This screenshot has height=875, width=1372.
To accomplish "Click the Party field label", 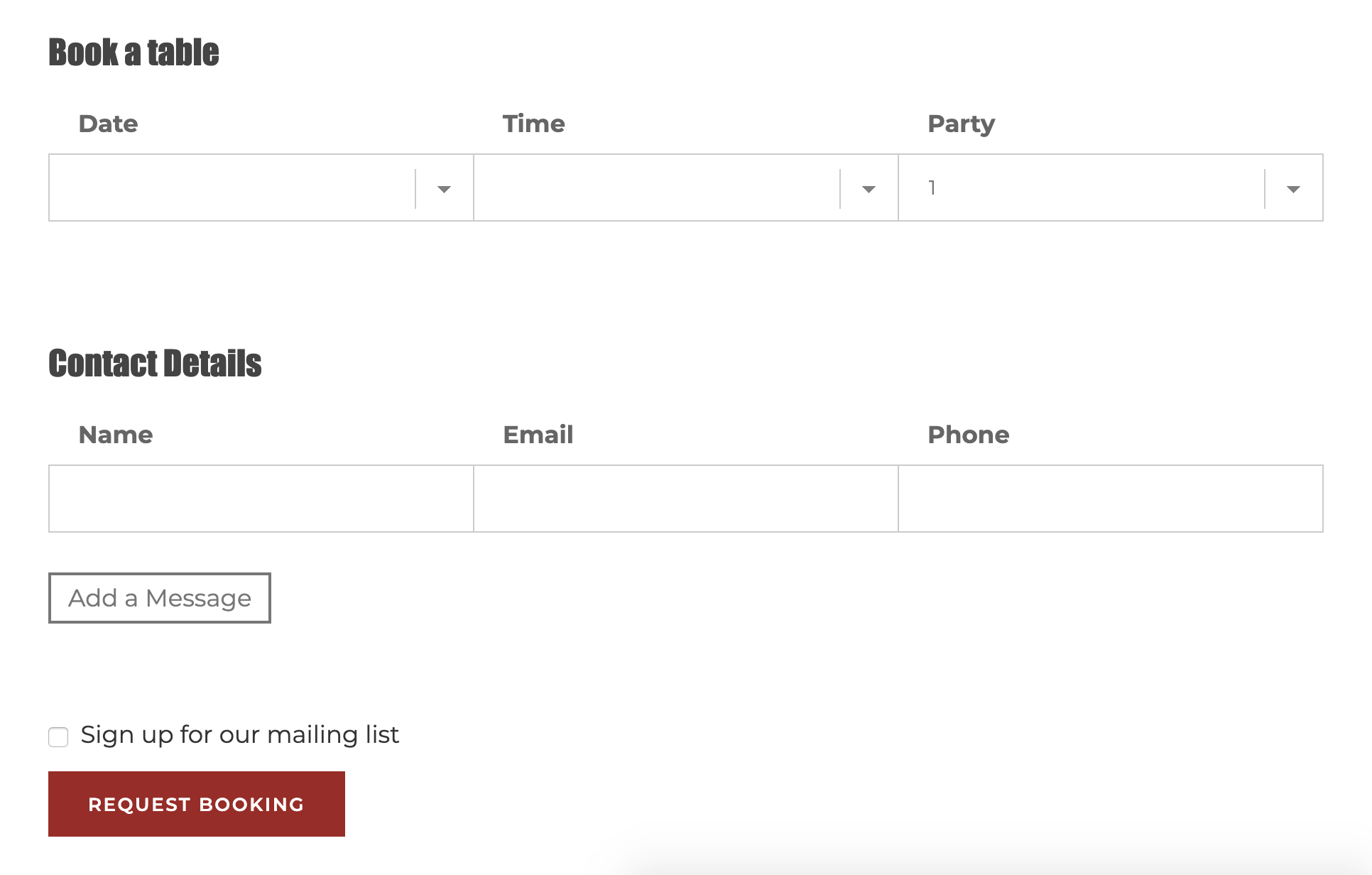I will (x=961, y=124).
